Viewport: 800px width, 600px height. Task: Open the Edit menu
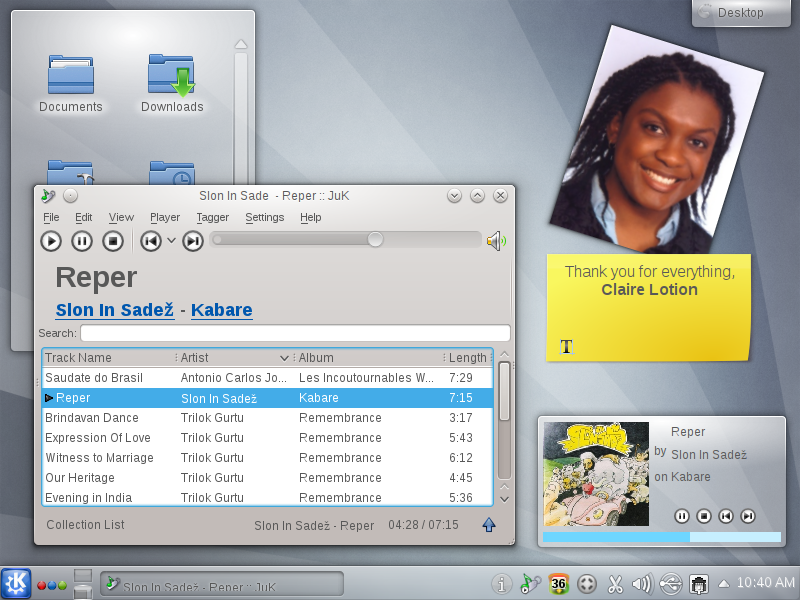[x=84, y=217]
